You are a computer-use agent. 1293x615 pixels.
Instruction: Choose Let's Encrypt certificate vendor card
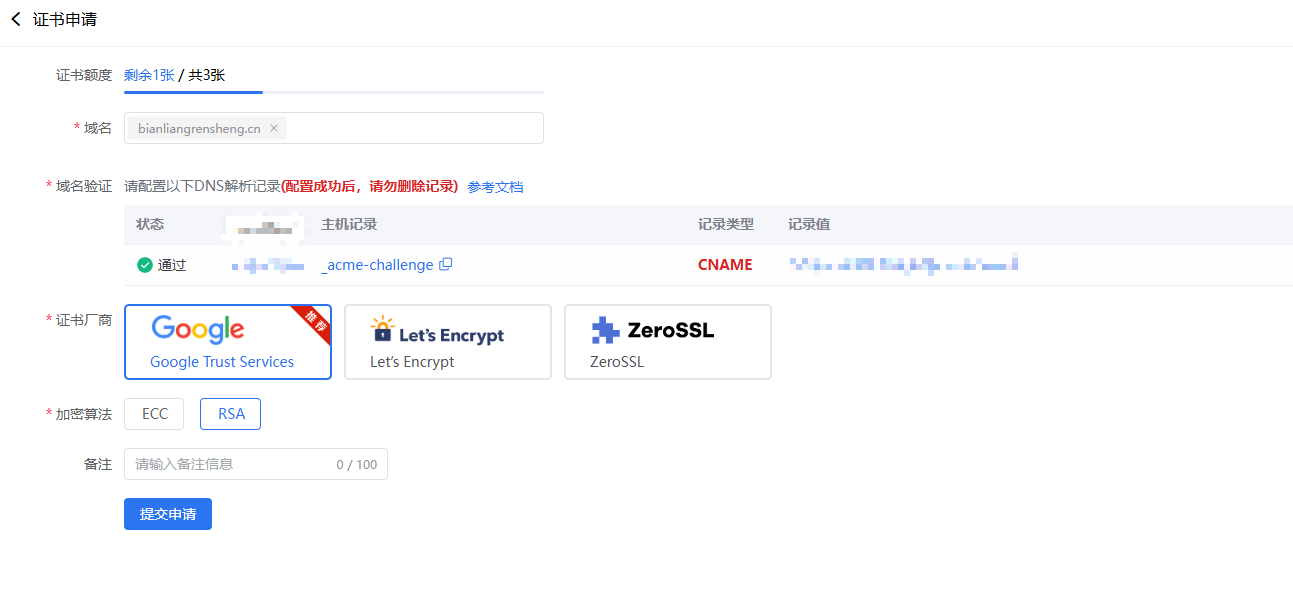pos(448,342)
